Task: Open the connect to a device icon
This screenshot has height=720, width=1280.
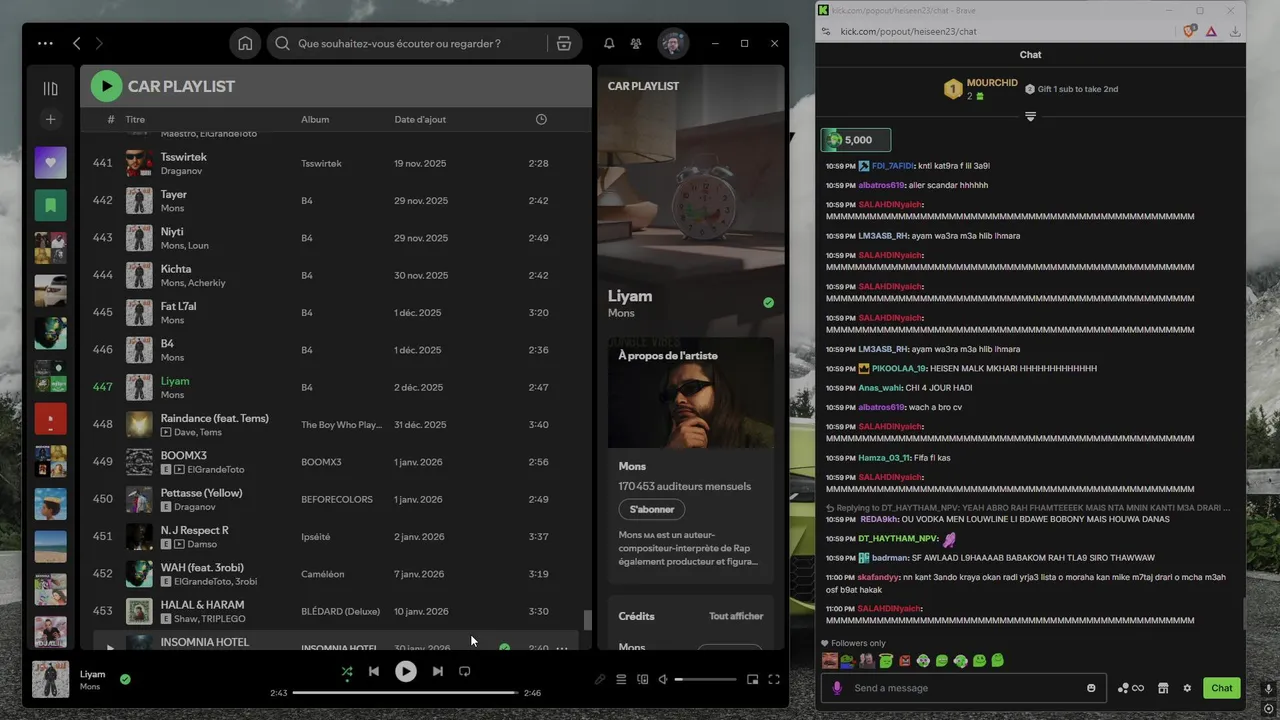Action: [x=643, y=680]
